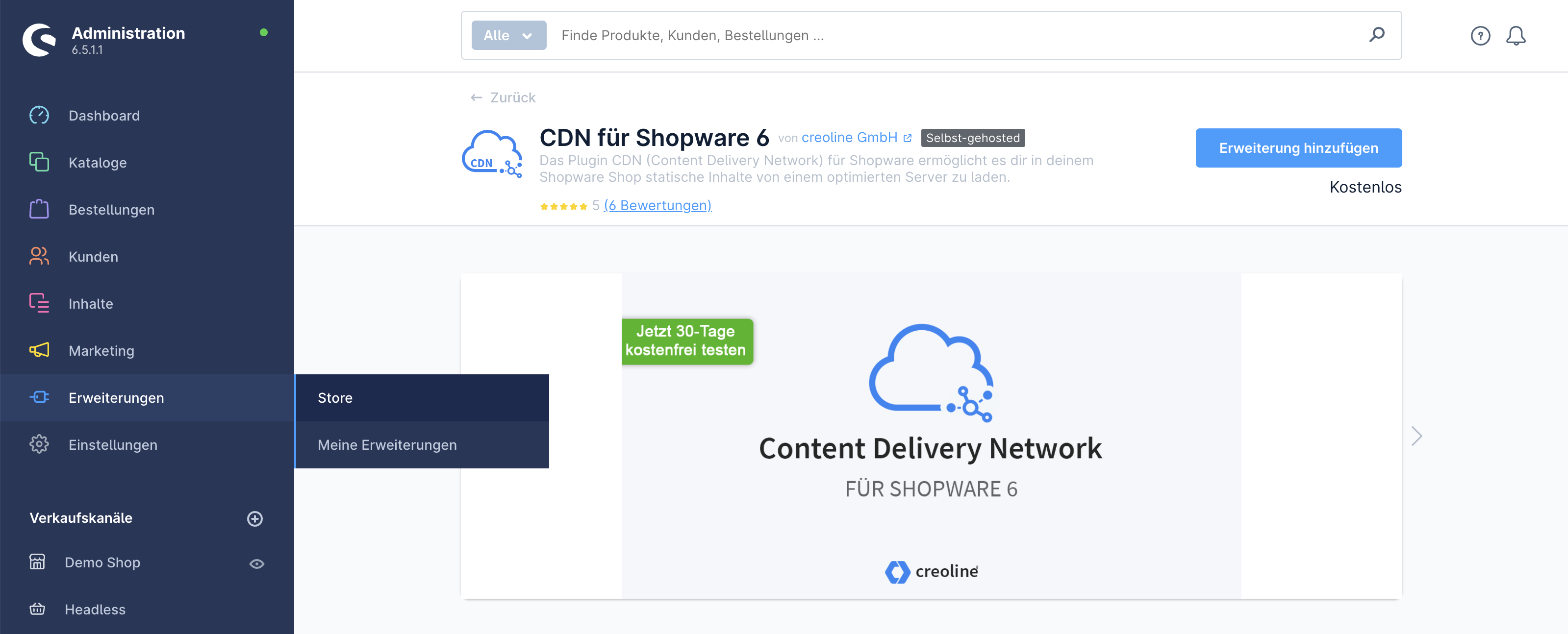Click the Administration heading text
The width and height of the screenshot is (1568, 634).
(128, 33)
